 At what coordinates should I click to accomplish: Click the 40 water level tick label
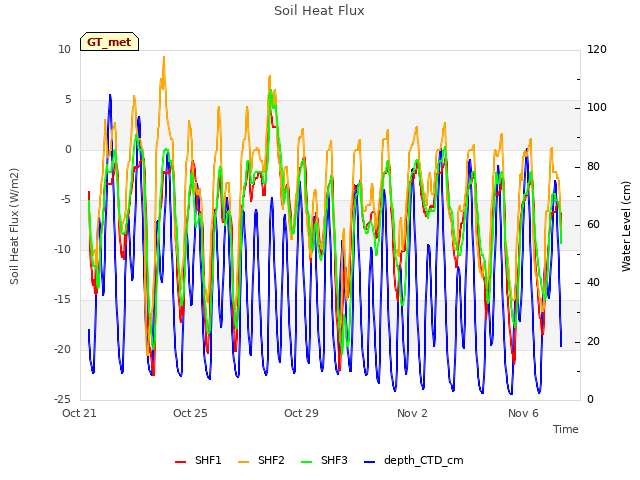(593, 282)
